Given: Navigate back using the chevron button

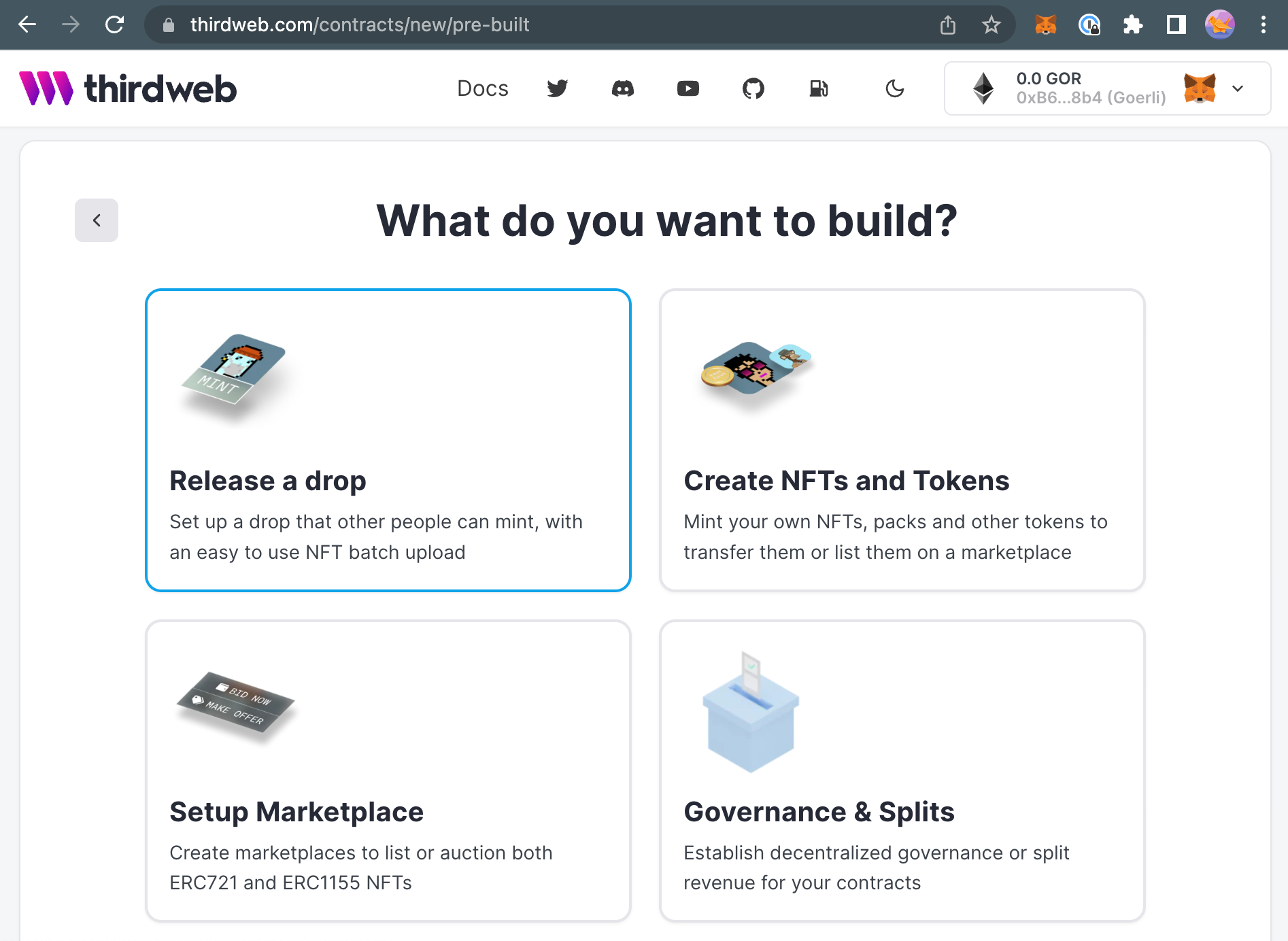Looking at the screenshot, I should click(96, 220).
